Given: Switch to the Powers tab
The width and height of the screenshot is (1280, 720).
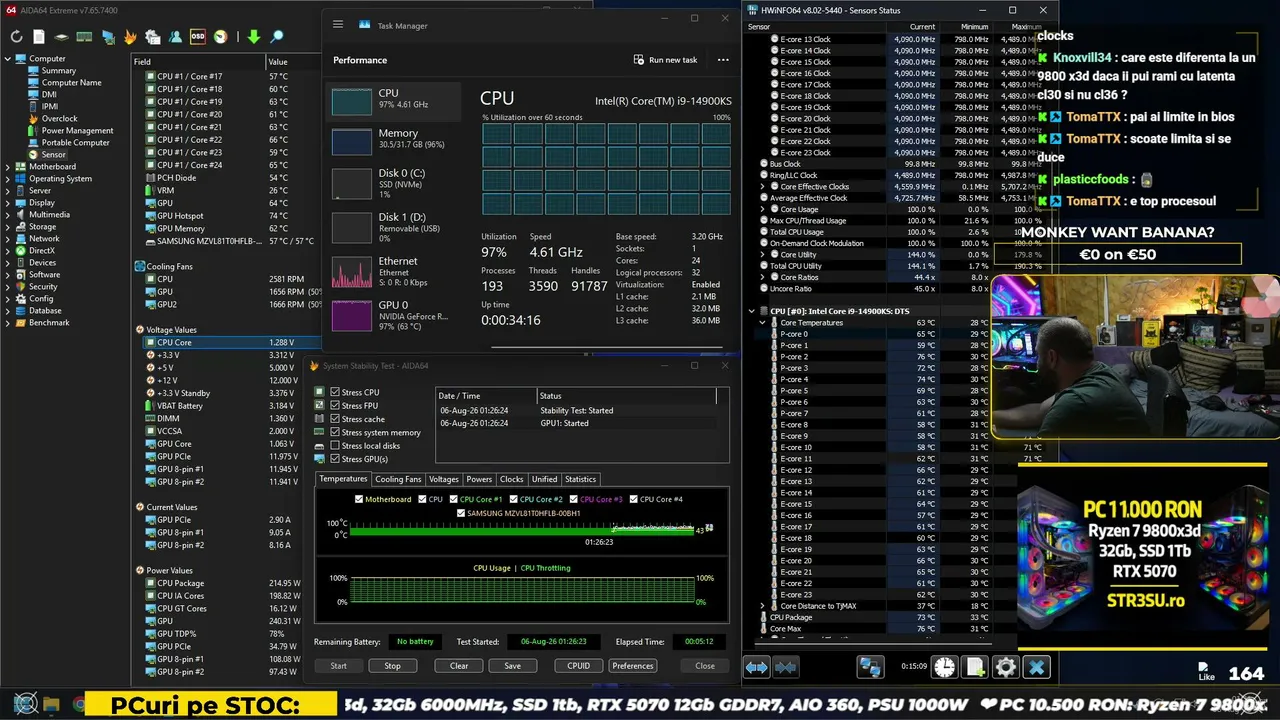Looking at the screenshot, I should click(479, 479).
